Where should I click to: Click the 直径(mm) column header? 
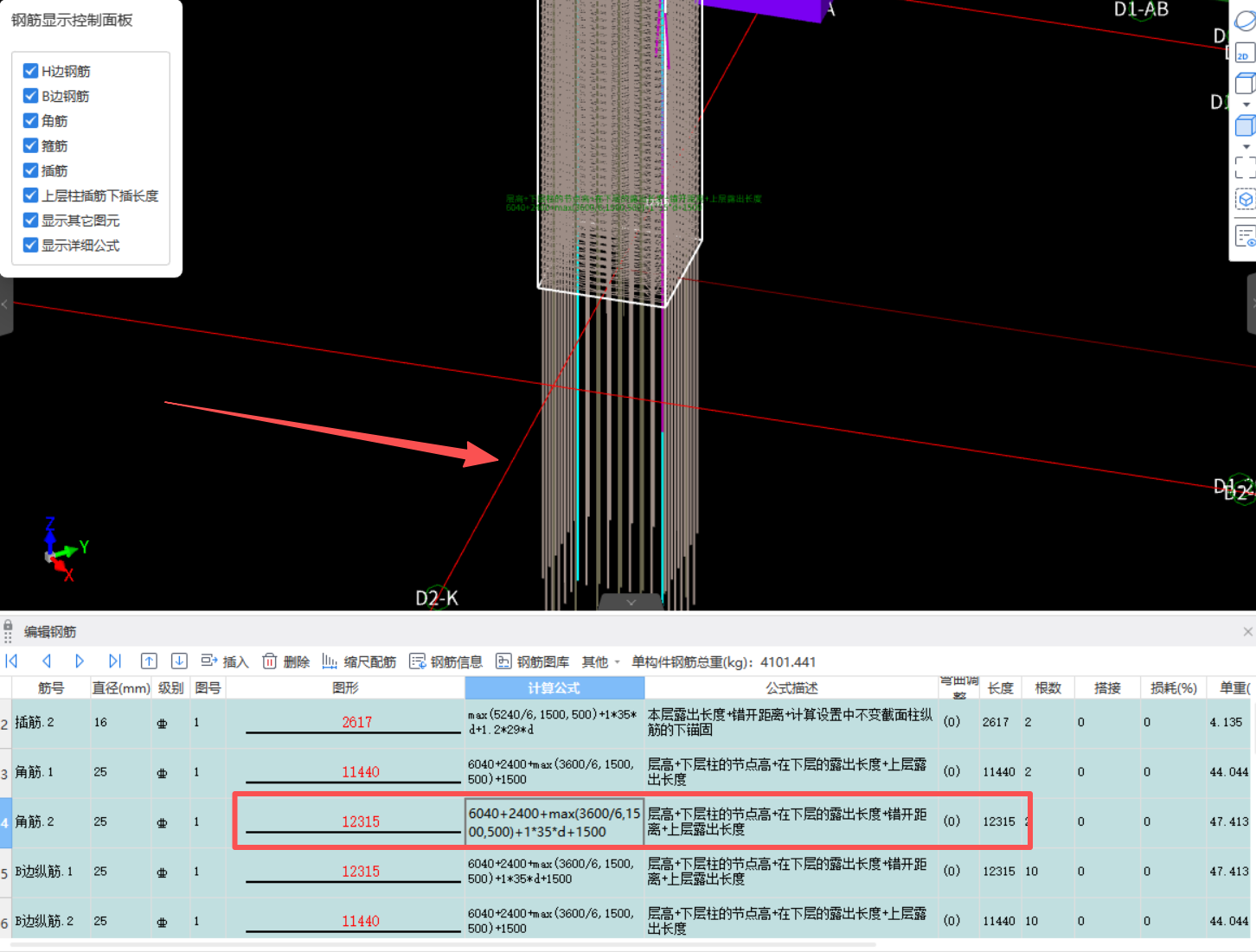tap(121, 688)
